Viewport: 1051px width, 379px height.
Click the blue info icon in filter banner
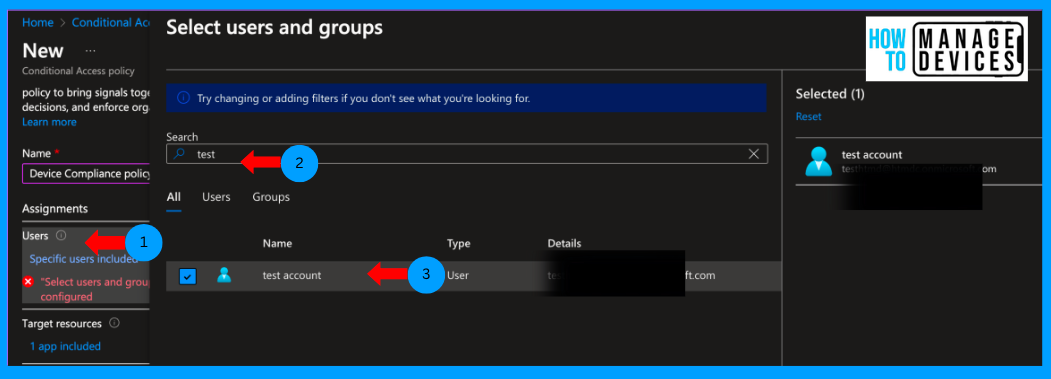click(183, 98)
